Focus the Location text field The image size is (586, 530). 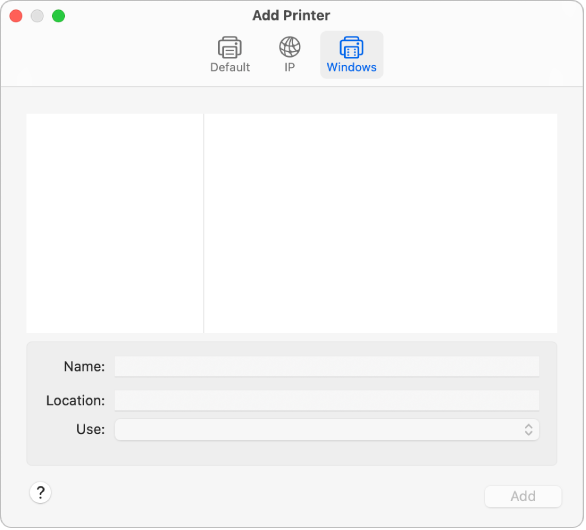click(327, 400)
